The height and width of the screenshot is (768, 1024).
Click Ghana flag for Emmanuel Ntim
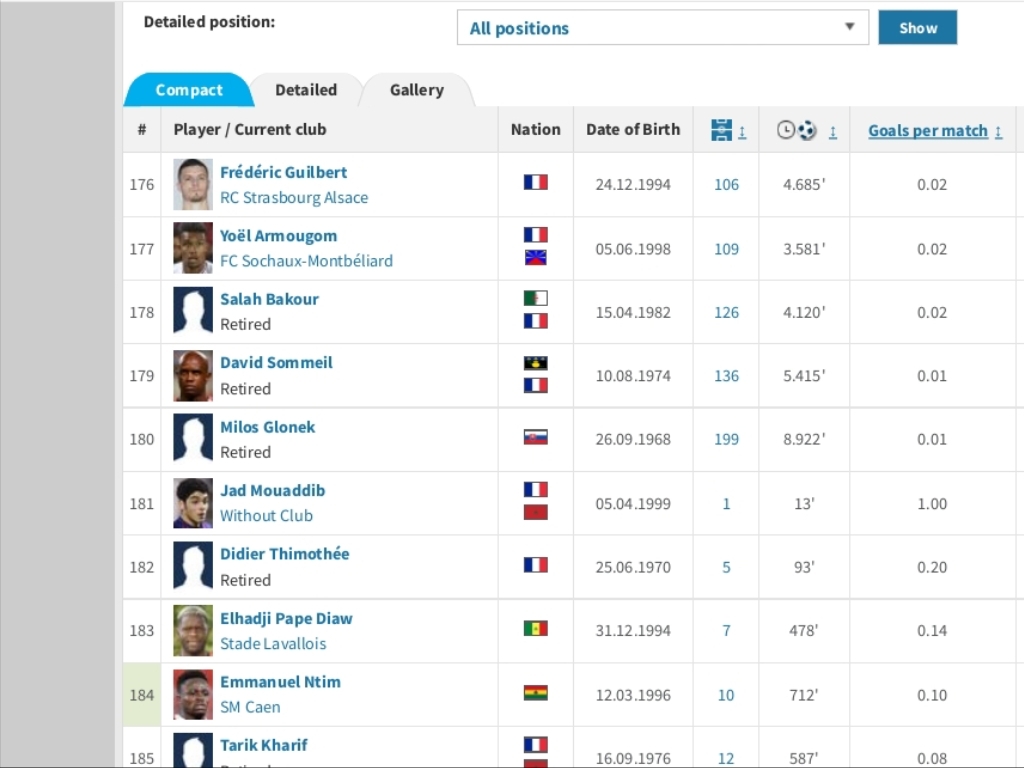pyautogui.click(x=536, y=692)
